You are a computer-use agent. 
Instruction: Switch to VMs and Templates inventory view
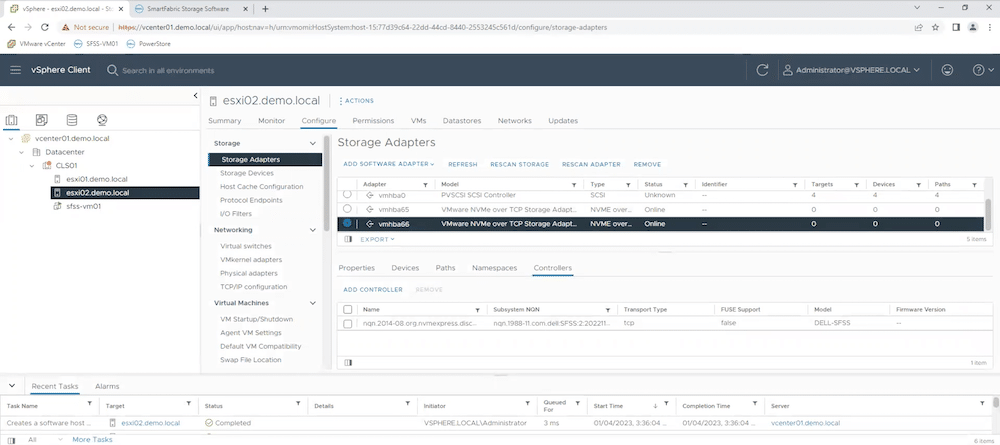[x=41, y=120]
